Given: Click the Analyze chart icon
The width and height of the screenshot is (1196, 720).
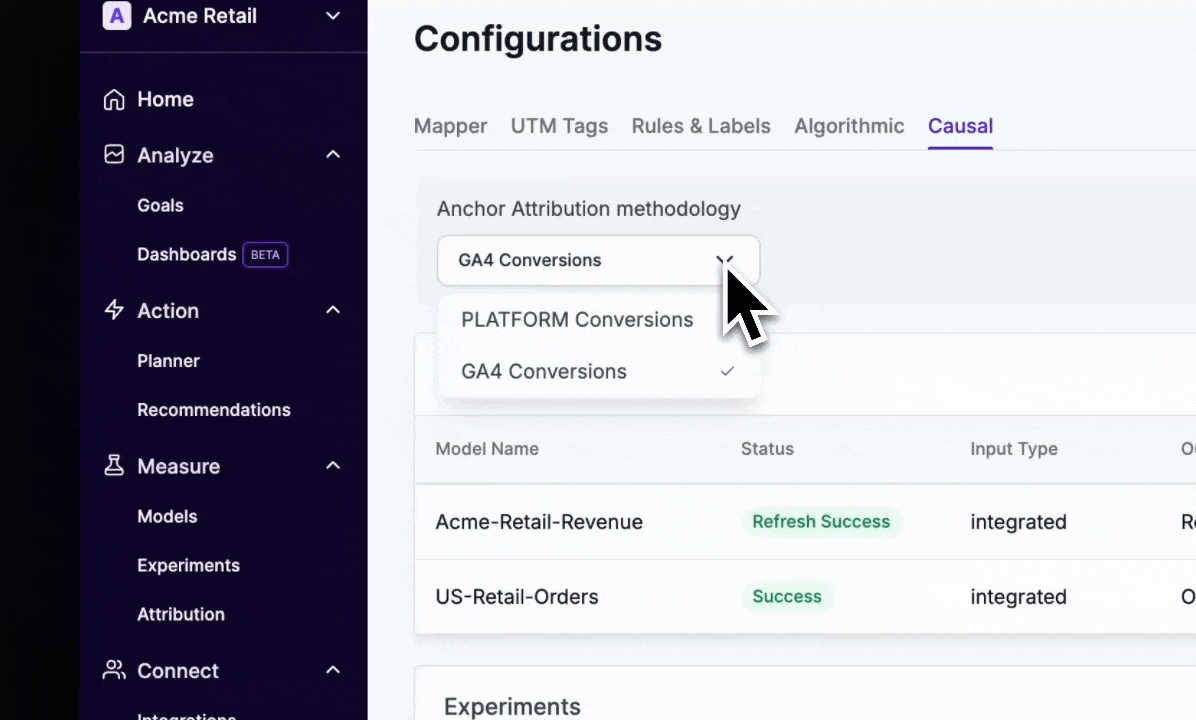Looking at the screenshot, I should click(x=115, y=155).
